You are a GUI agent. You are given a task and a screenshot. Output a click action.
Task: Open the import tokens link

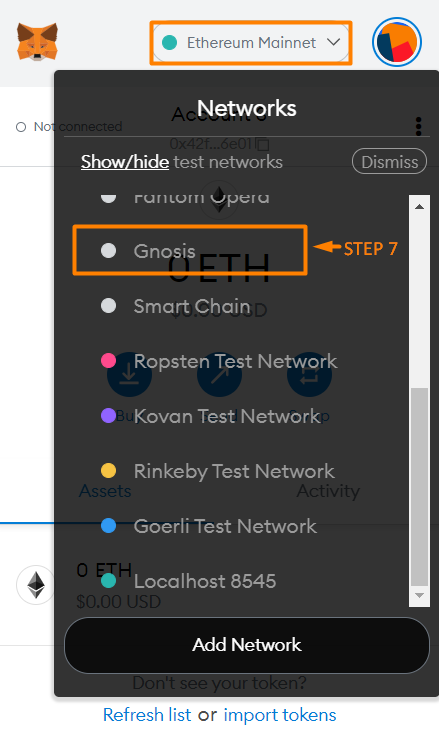(x=280, y=715)
